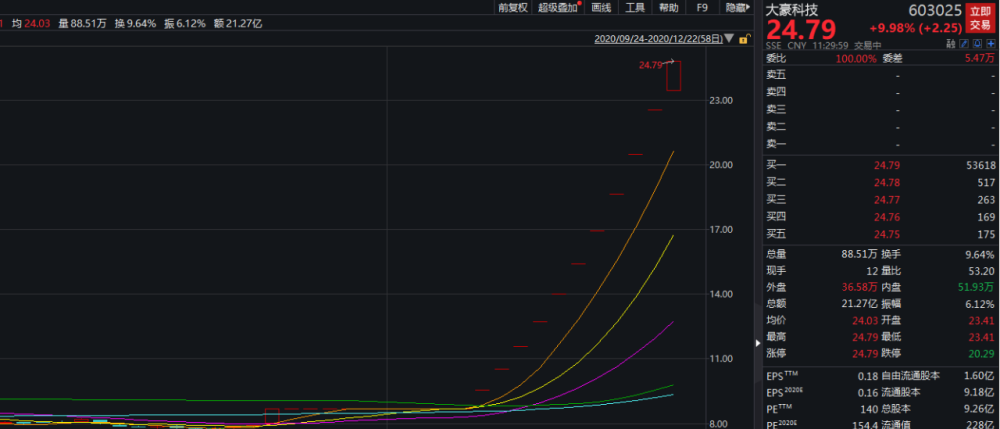Collapse right panel using side arrow
1000x429 pixels.
coord(757,342)
